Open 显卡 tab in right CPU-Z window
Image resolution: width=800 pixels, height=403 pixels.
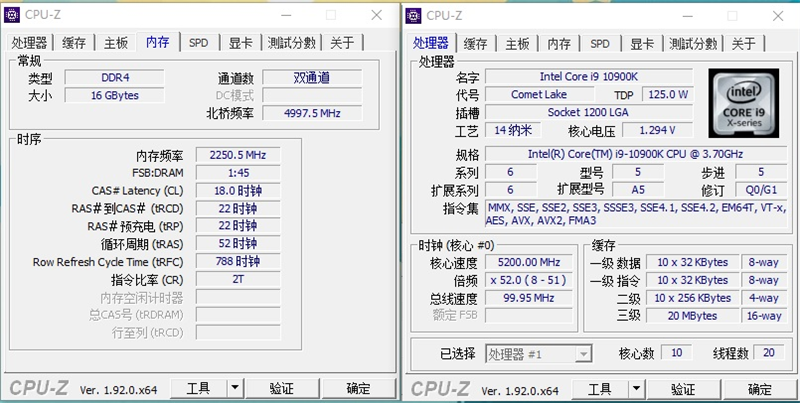(642, 43)
